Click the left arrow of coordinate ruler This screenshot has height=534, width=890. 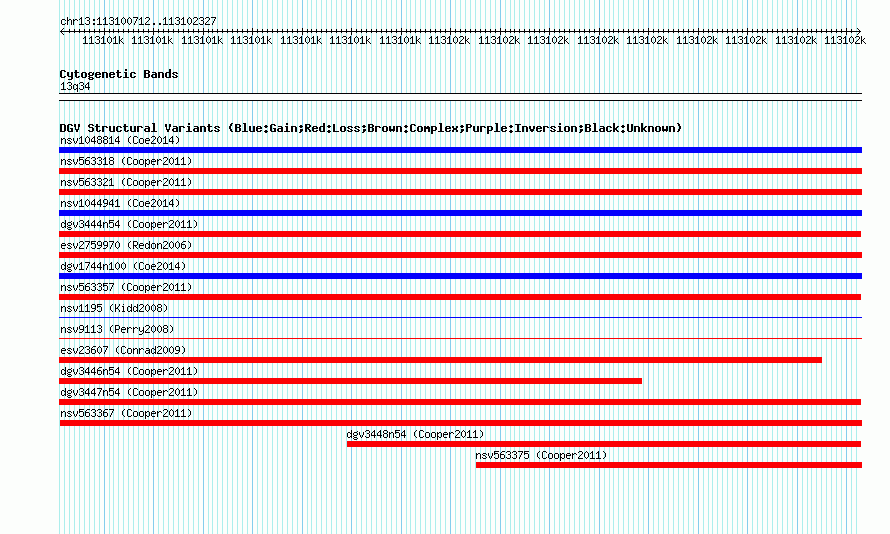(62, 31)
